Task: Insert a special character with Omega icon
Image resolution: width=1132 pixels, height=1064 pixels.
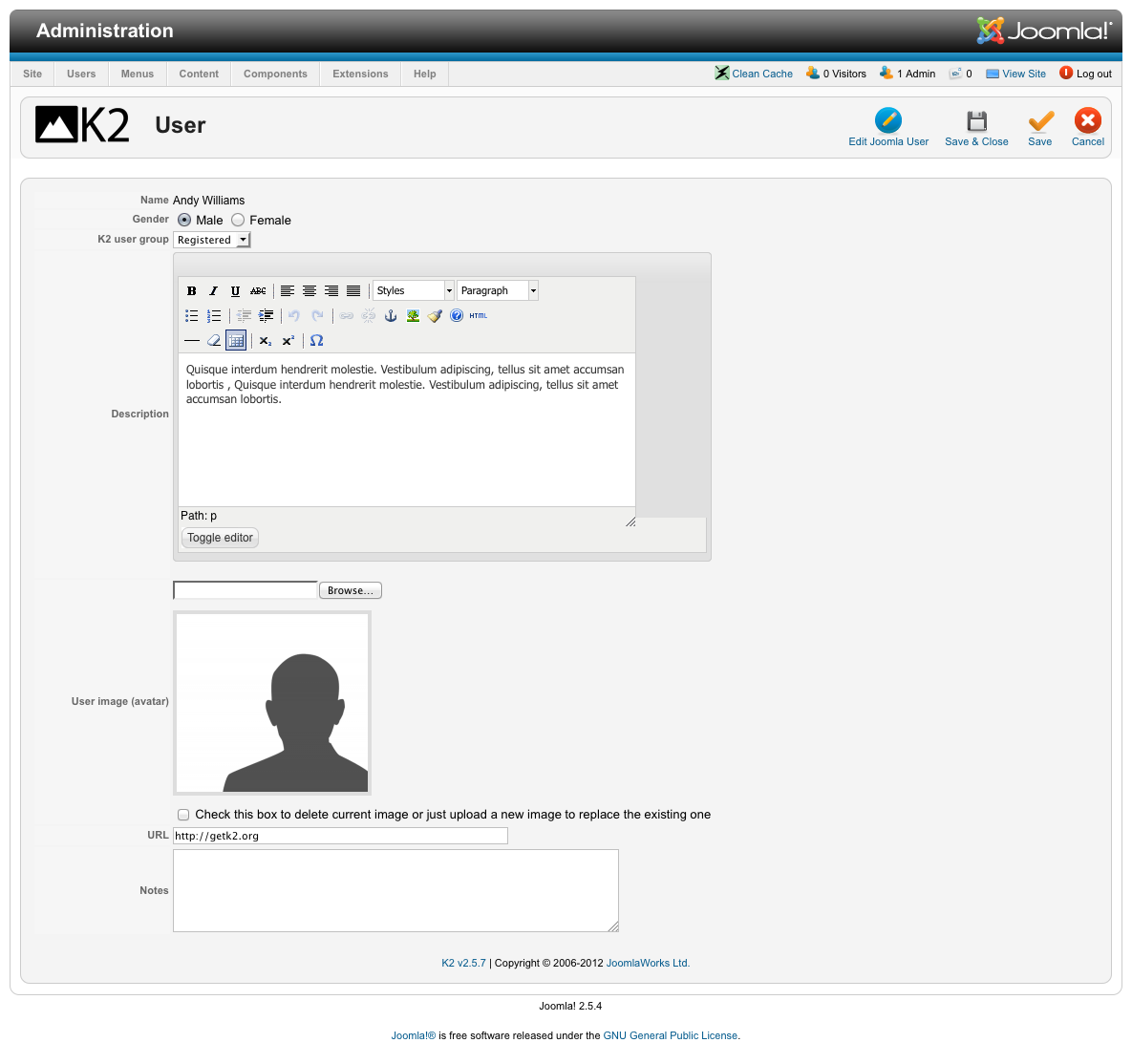Action: click(316, 341)
